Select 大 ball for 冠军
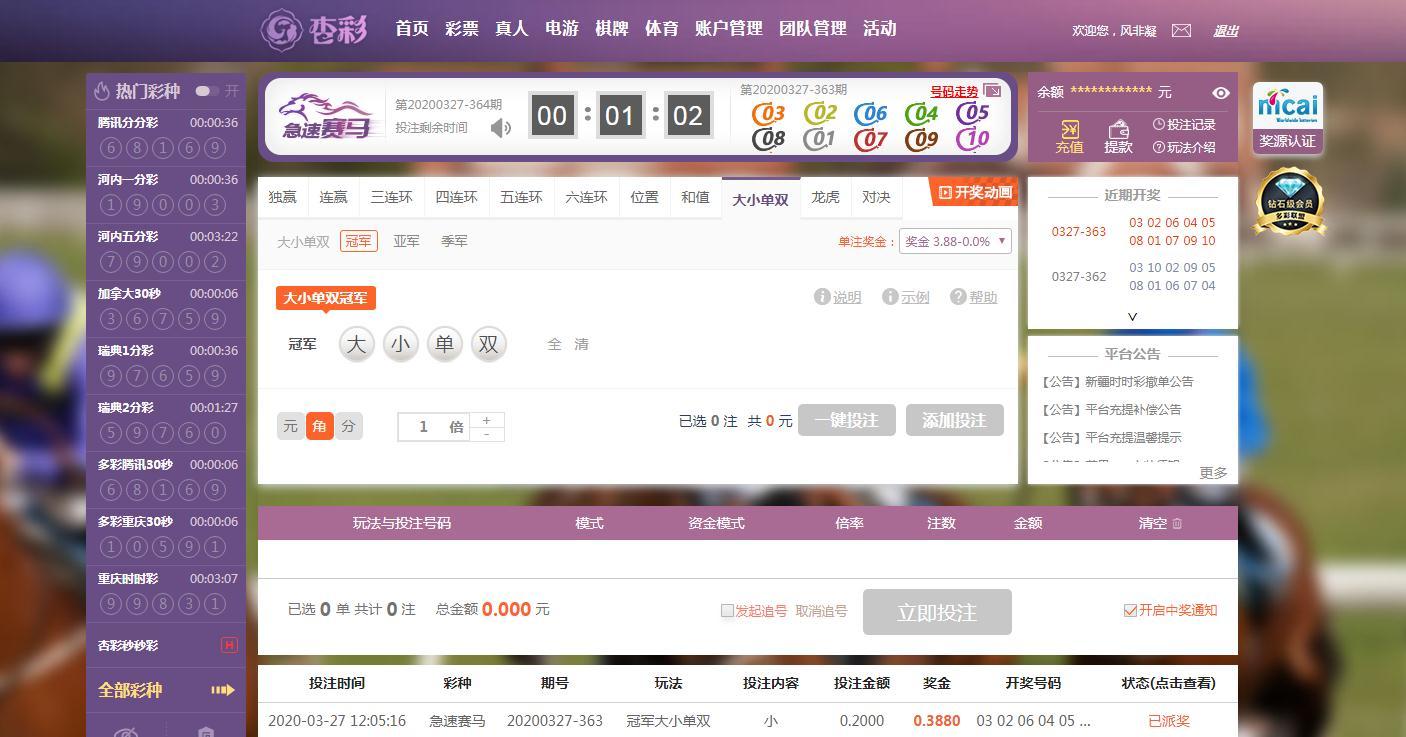Image resolution: width=1406 pixels, height=737 pixels. click(x=356, y=344)
